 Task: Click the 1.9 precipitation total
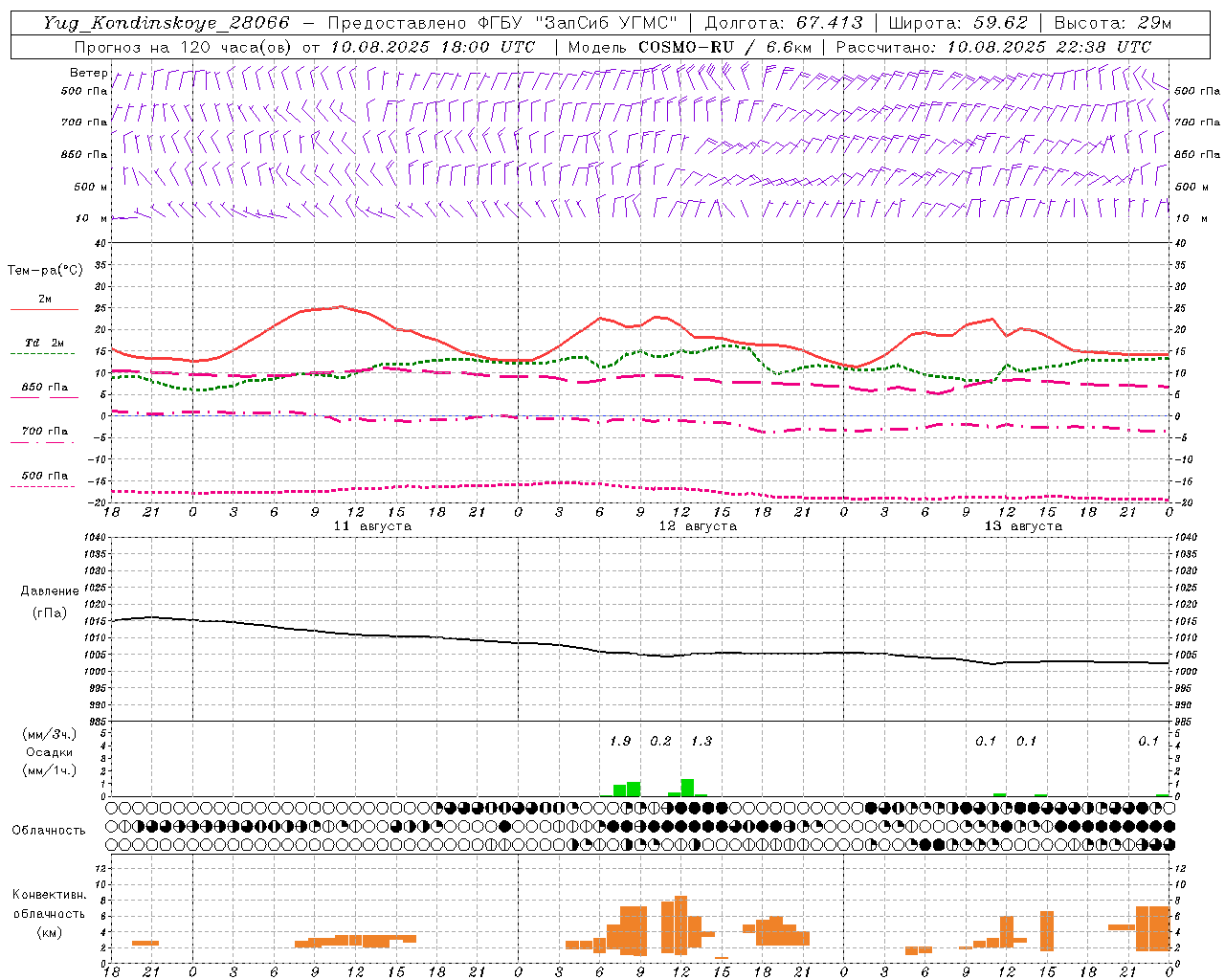point(620,742)
